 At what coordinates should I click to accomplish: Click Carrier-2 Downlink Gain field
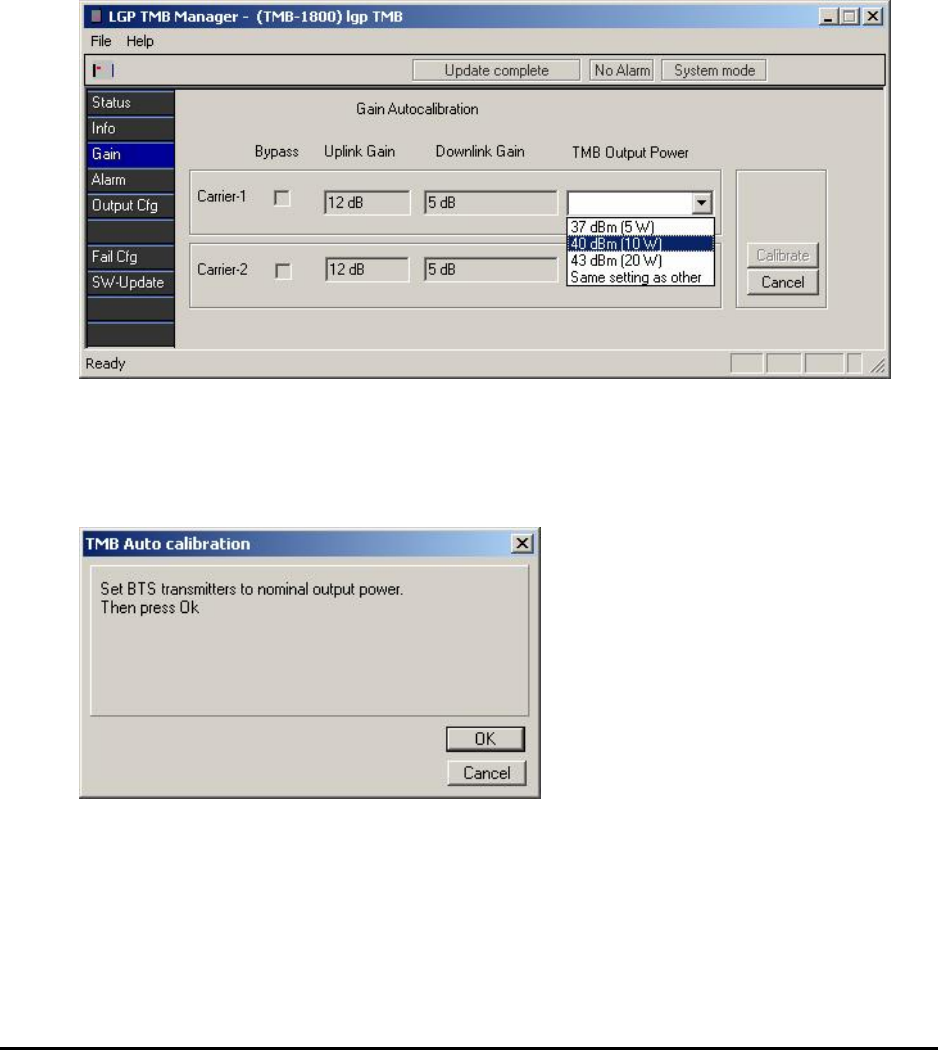click(x=490, y=269)
